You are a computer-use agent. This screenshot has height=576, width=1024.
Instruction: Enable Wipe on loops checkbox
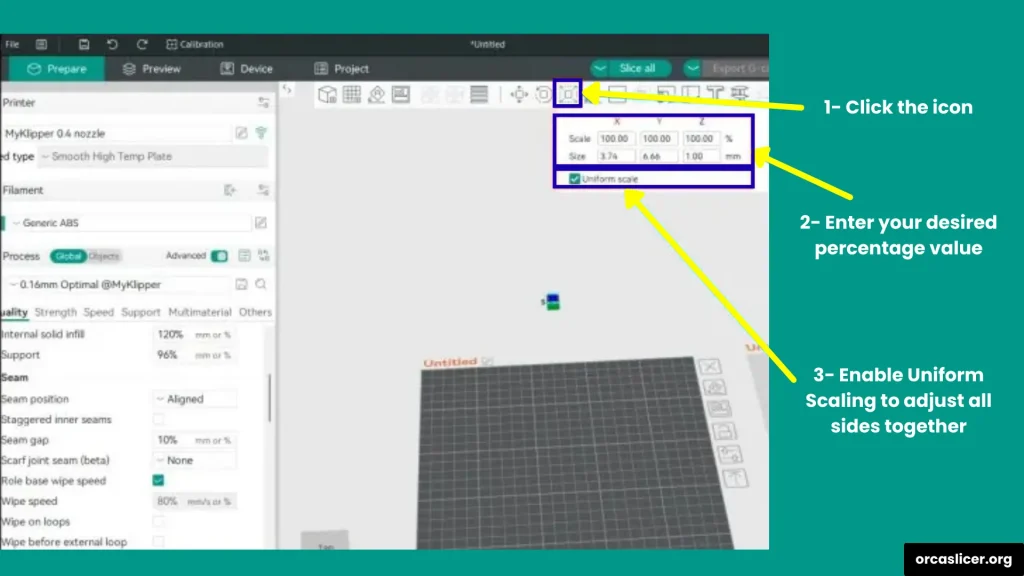pyautogui.click(x=158, y=522)
